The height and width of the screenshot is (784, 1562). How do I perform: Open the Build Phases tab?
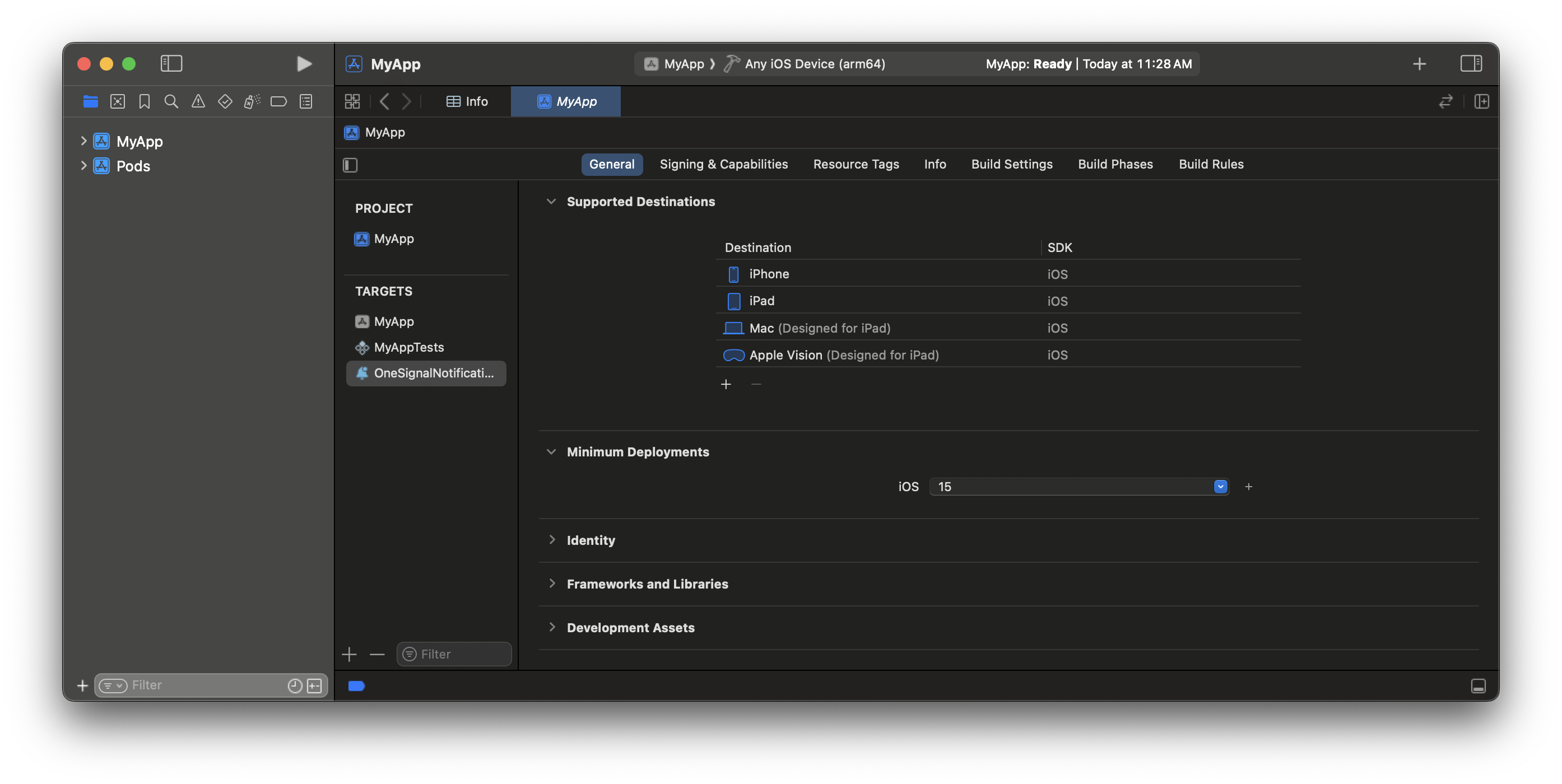pyautogui.click(x=1115, y=164)
